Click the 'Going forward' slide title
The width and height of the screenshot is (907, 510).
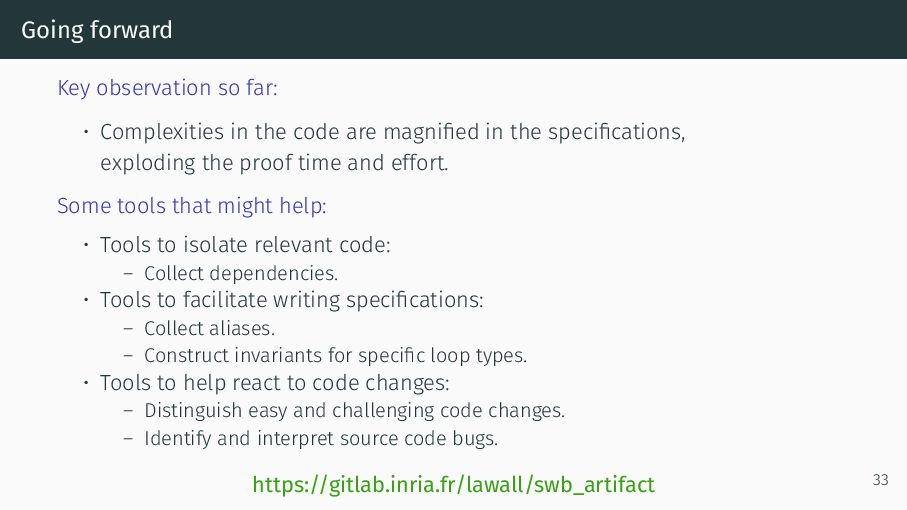pyautogui.click(x=97, y=30)
